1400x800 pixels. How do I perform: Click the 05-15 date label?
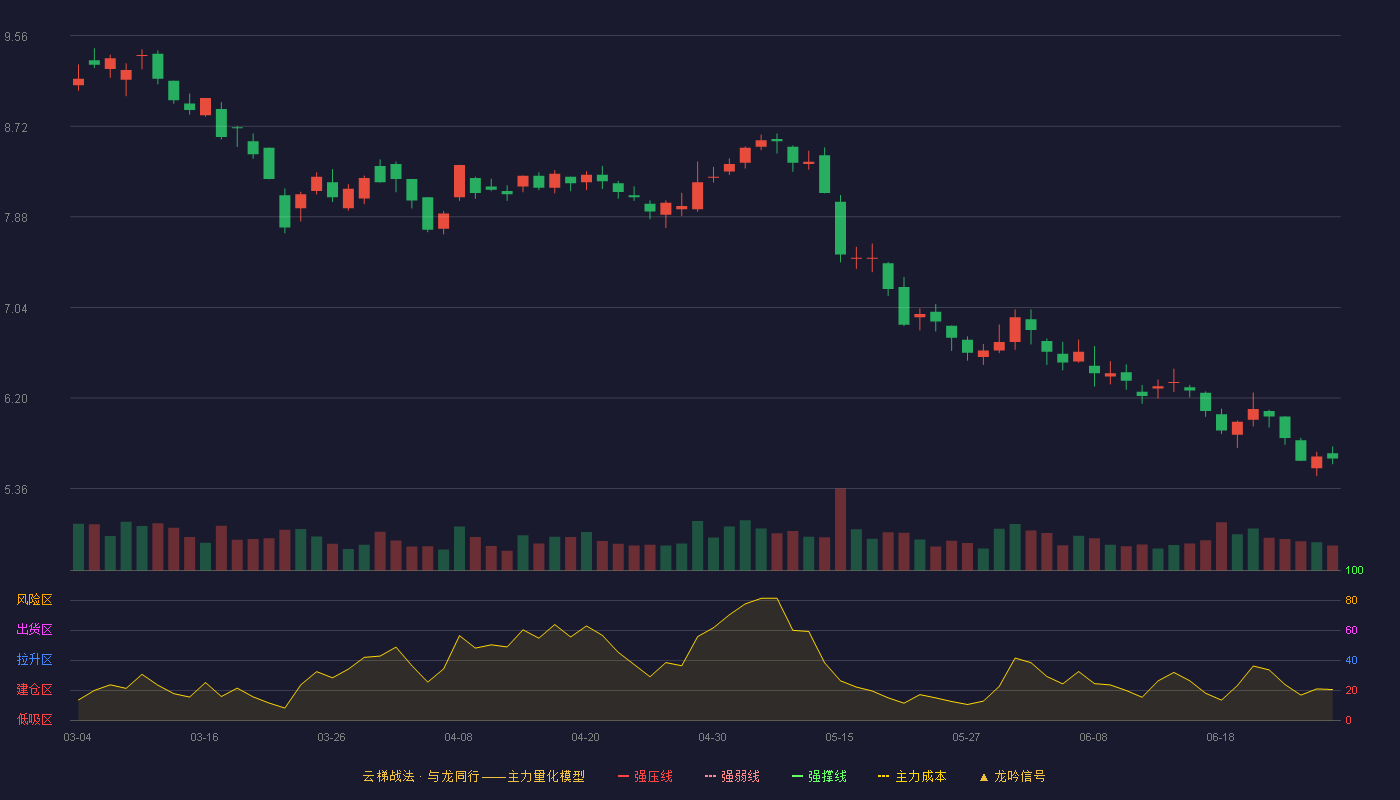(x=839, y=737)
